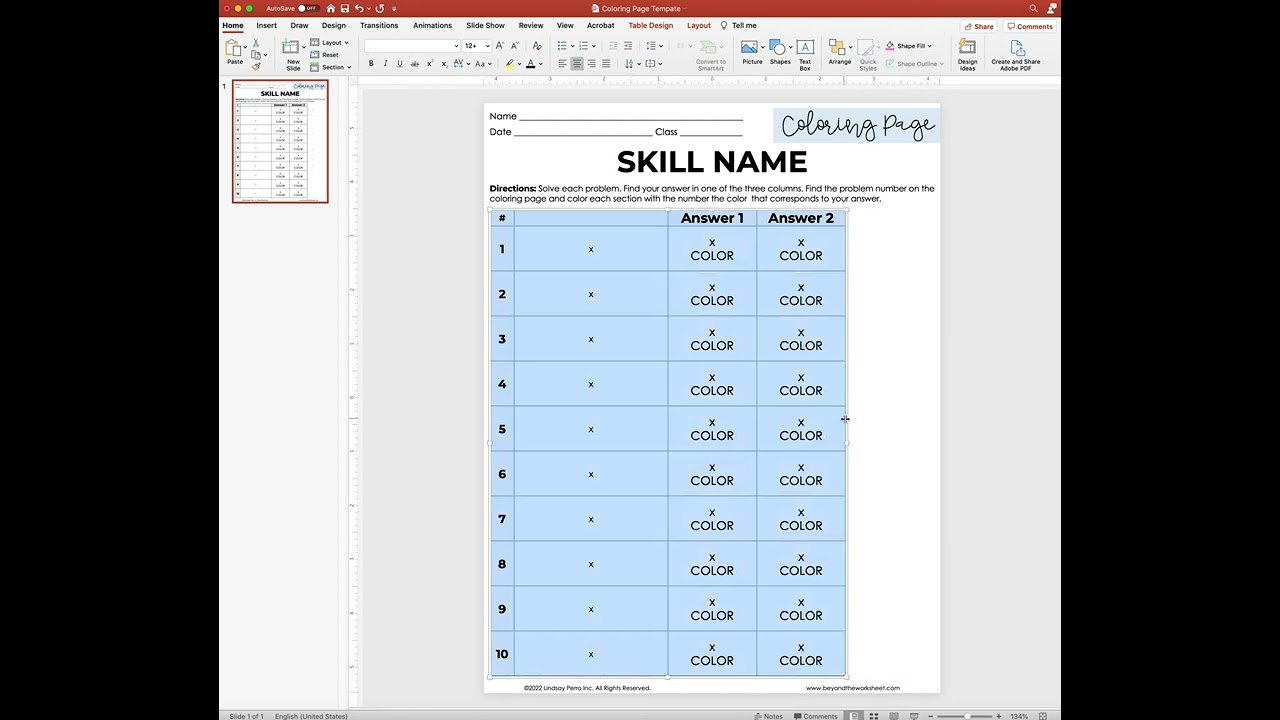Apply subscript formatting
Image resolution: width=1280 pixels, height=720 pixels.
point(444,64)
